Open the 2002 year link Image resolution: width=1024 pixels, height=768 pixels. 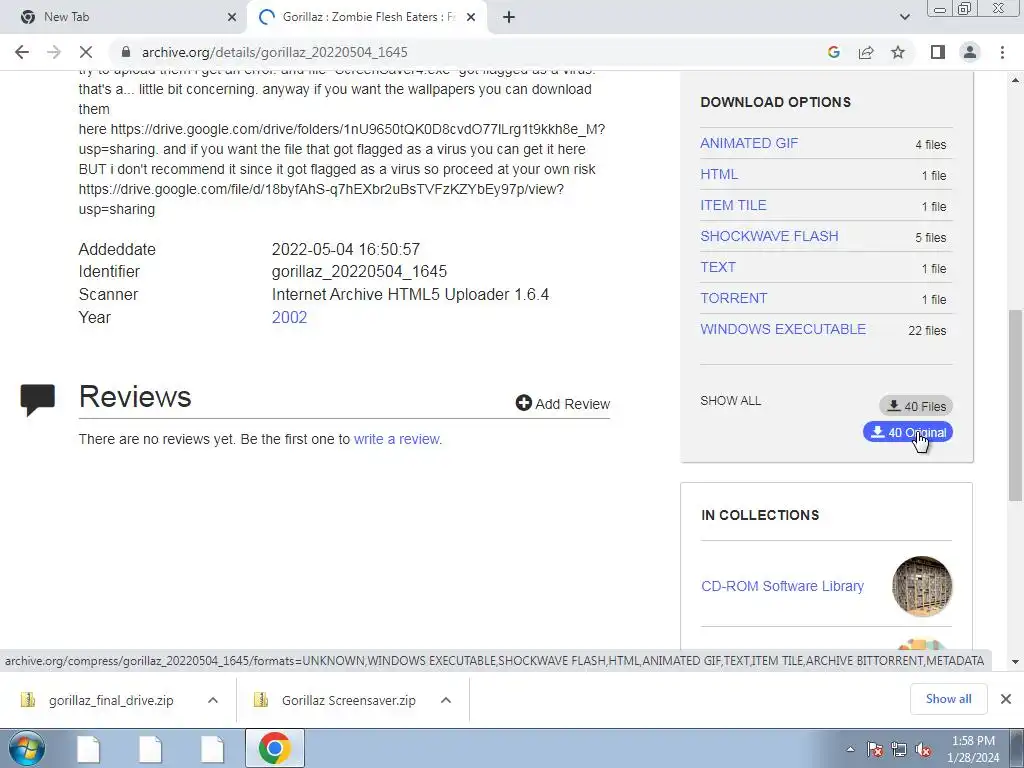(x=289, y=317)
